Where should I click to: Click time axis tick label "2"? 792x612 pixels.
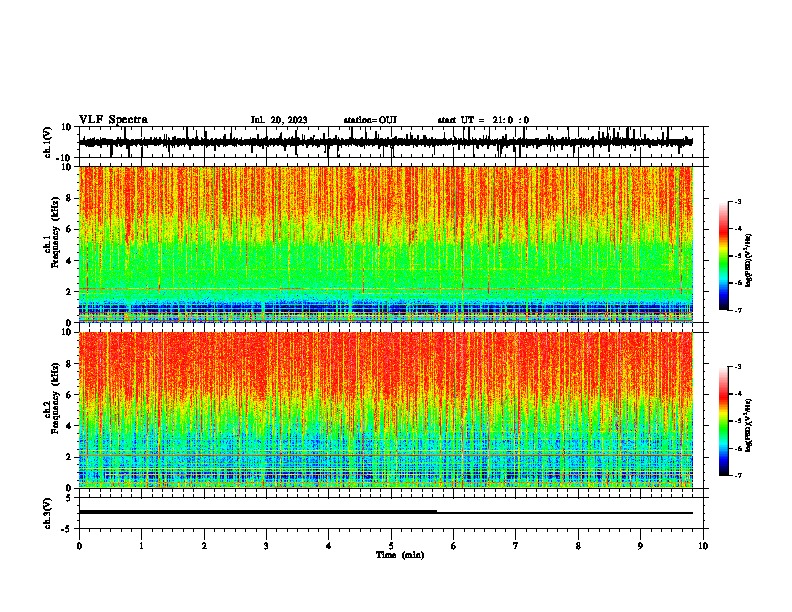point(204,546)
